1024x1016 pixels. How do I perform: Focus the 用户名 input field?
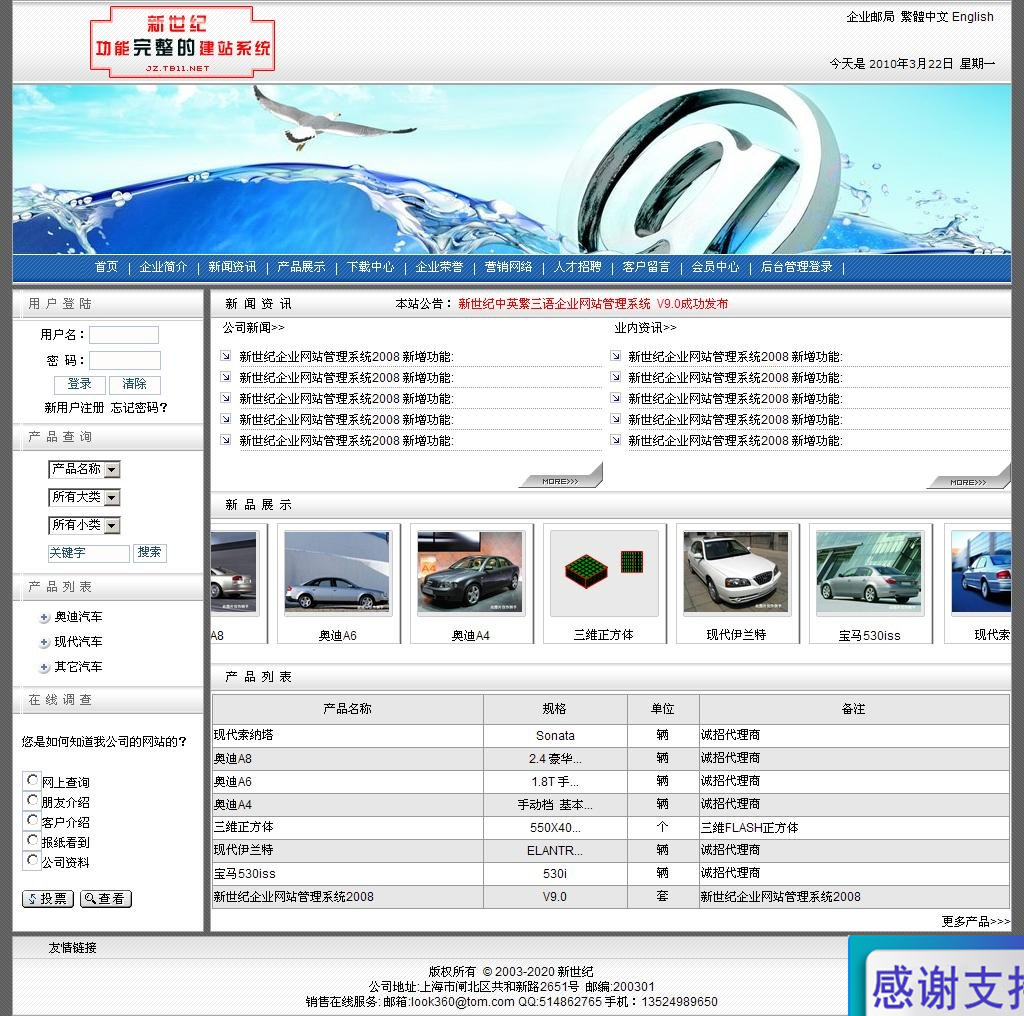click(x=124, y=335)
